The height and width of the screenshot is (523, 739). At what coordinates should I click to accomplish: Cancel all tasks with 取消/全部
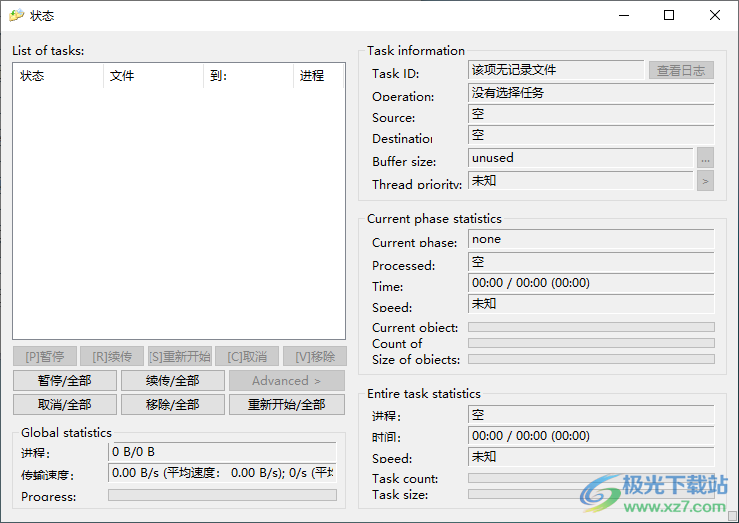(65, 404)
